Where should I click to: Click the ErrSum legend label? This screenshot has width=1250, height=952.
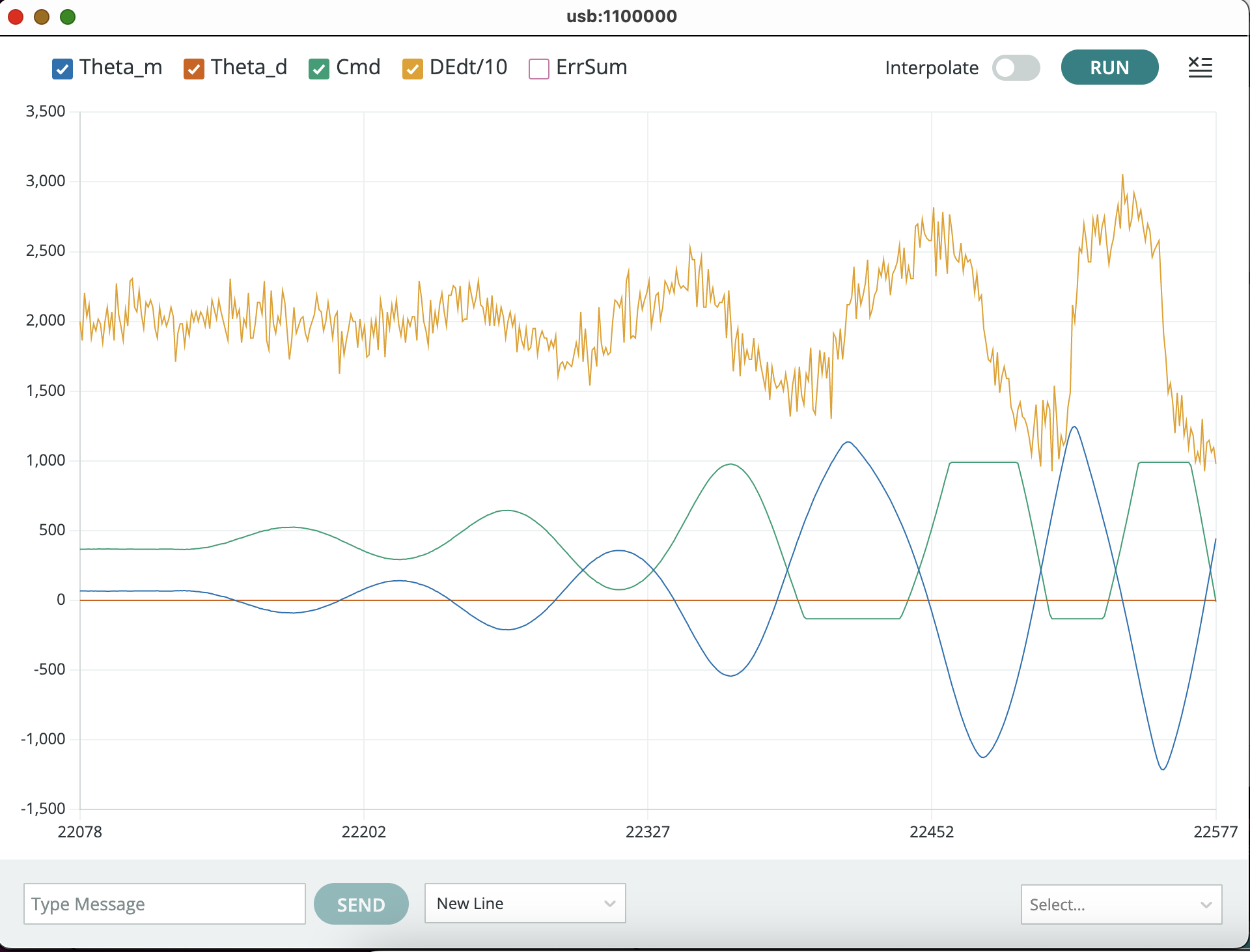(591, 67)
